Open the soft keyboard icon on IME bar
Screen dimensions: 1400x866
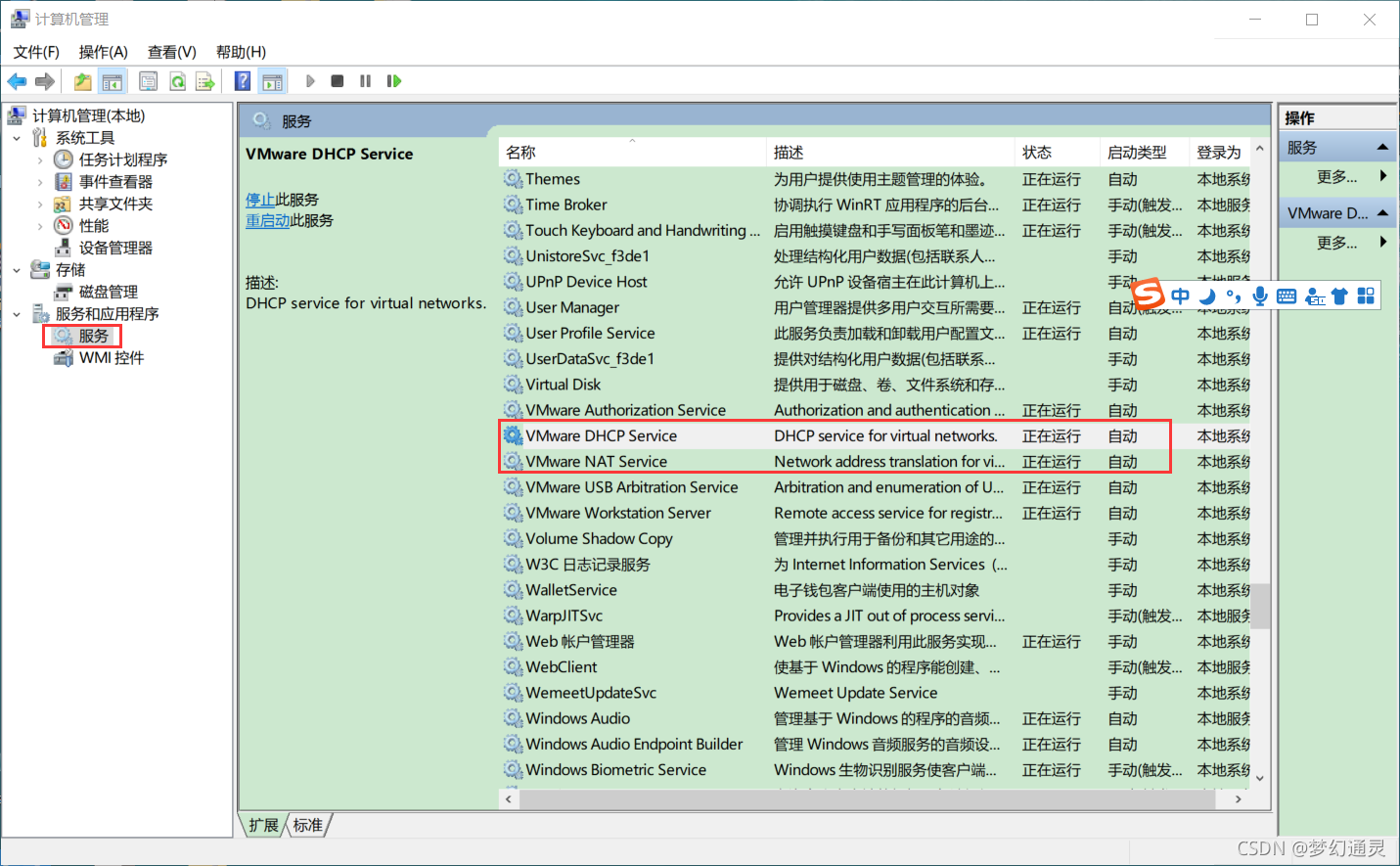click(1287, 296)
